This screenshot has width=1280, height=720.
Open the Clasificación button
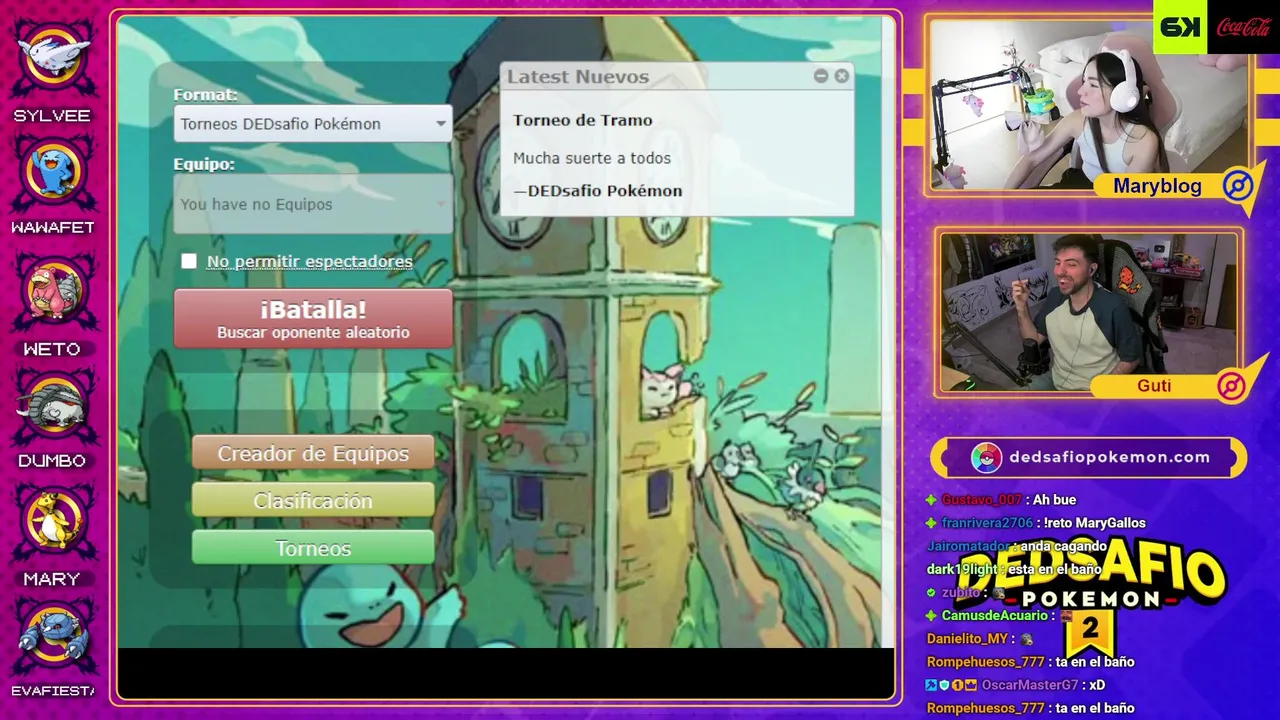[x=313, y=500]
